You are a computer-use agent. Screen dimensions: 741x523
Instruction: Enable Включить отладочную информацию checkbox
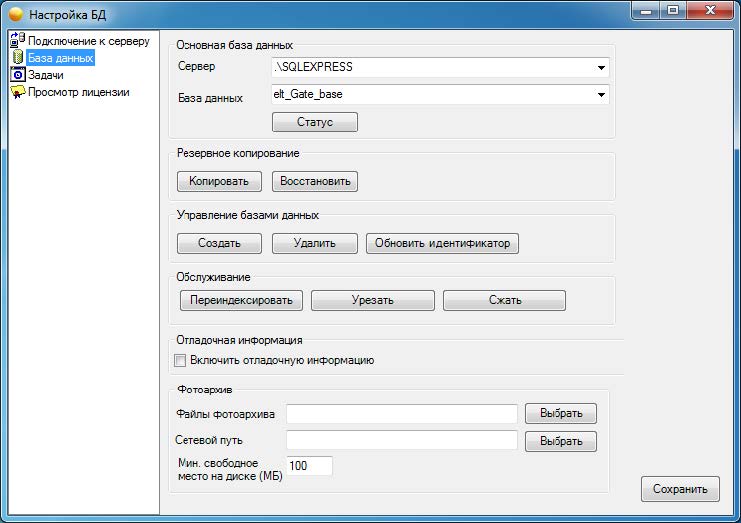181,360
